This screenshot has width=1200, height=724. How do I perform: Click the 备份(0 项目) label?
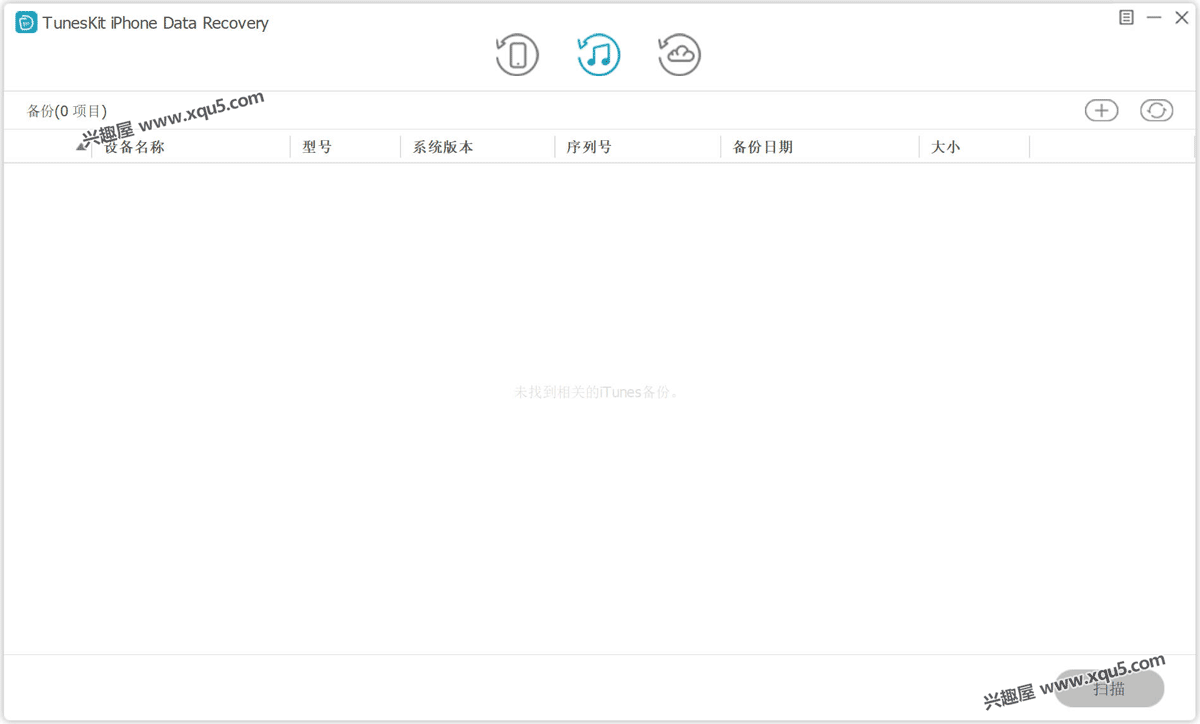(66, 111)
